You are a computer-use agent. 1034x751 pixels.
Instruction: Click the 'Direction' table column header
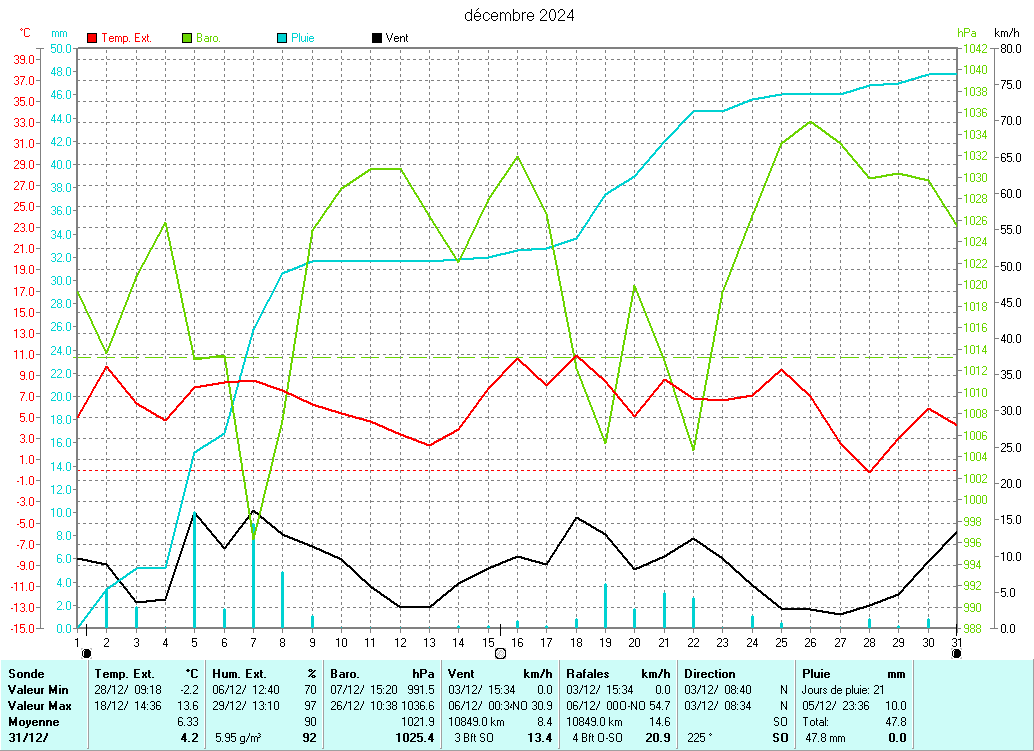[710, 674]
